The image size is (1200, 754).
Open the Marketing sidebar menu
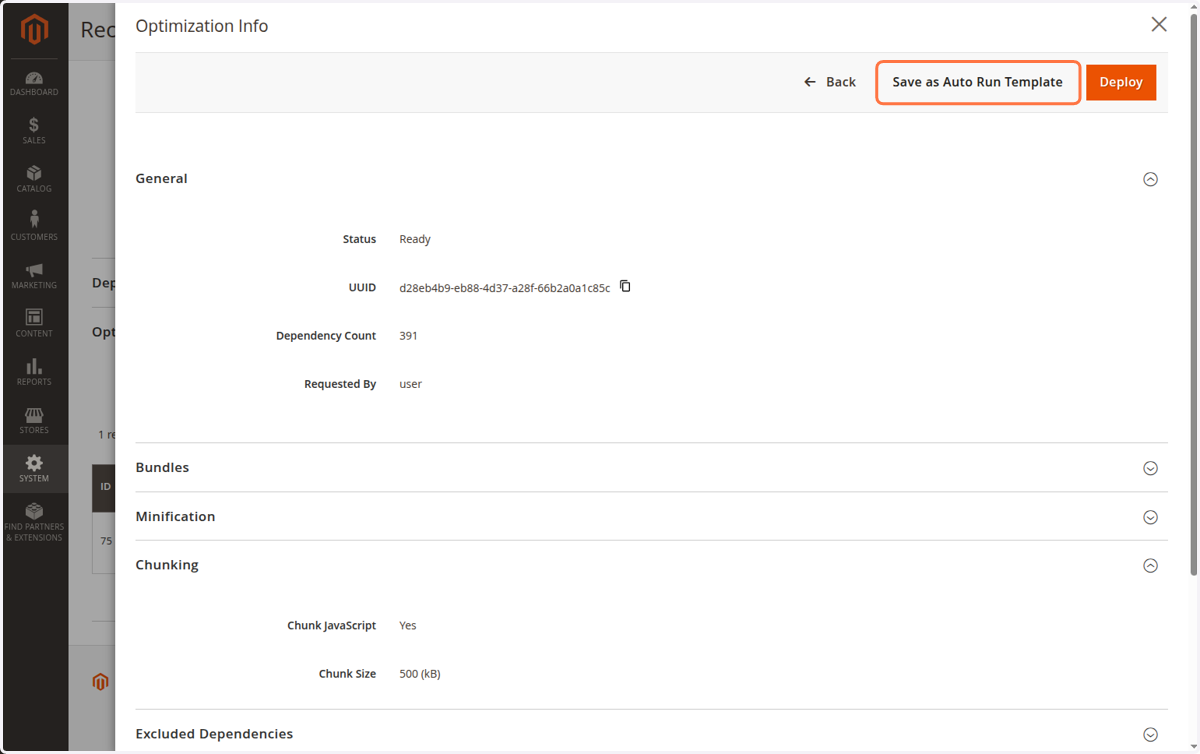[34, 276]
